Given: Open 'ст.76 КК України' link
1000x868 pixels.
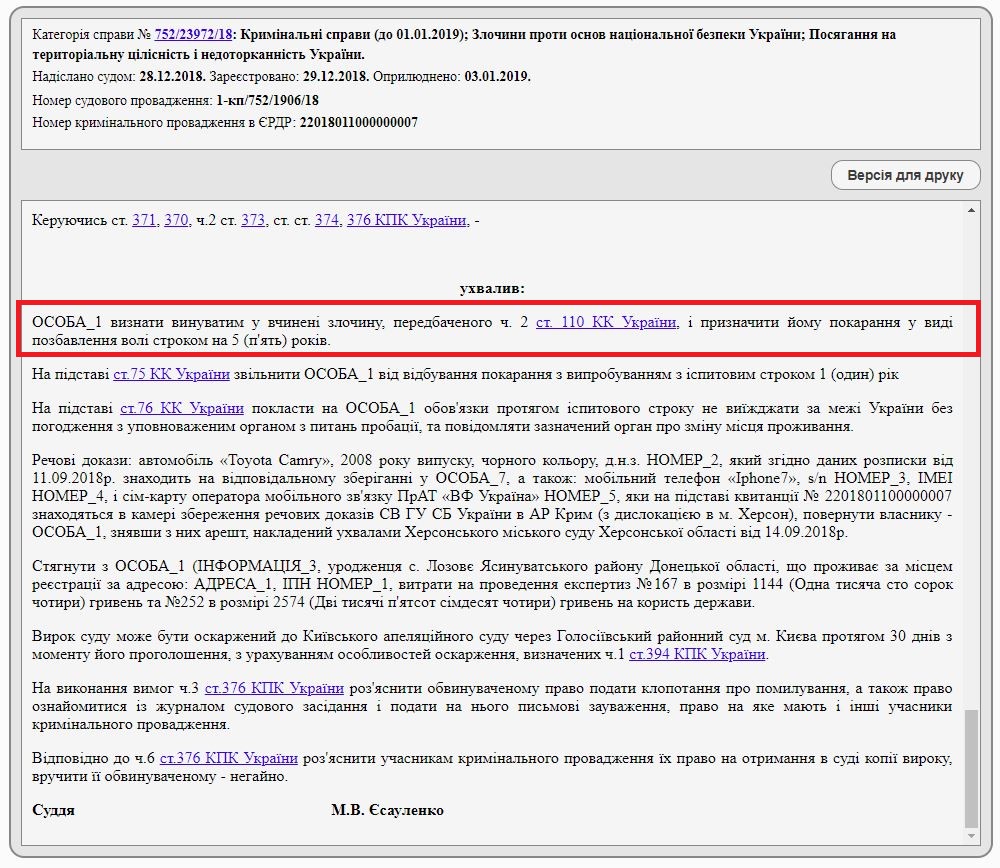Looking at the screenshot, I should point(182,408).
